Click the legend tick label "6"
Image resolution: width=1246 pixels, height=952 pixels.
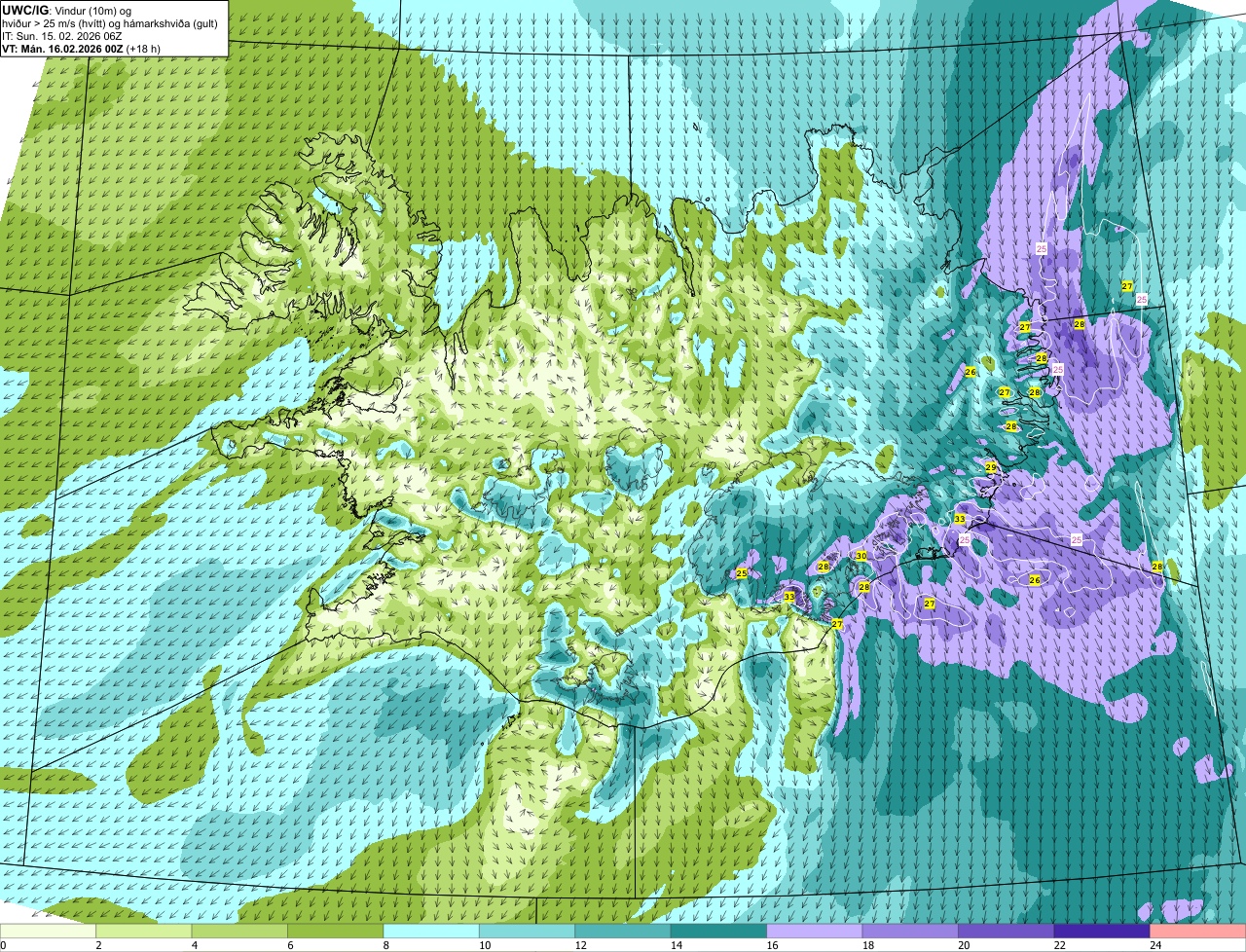[x=289, y=945]
